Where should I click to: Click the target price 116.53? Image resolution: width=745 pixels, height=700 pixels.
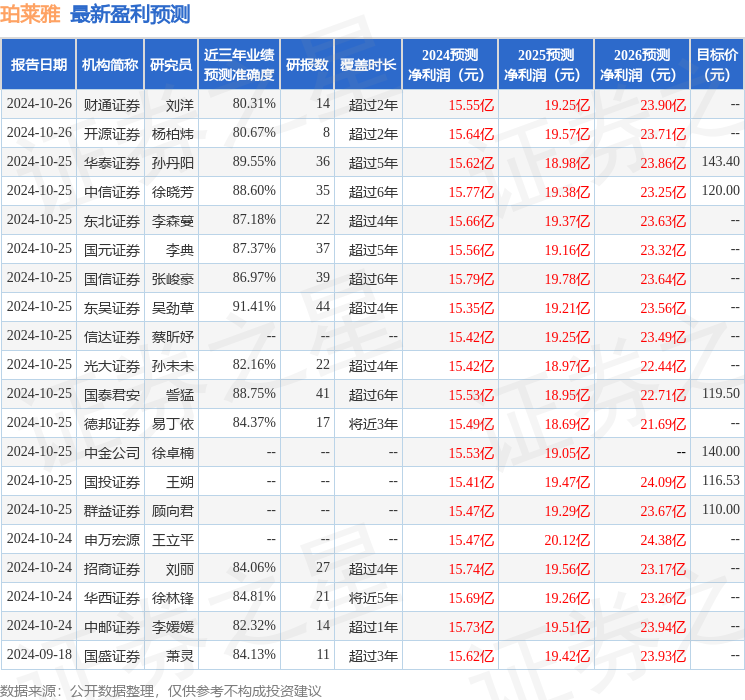tap(721, 480)
